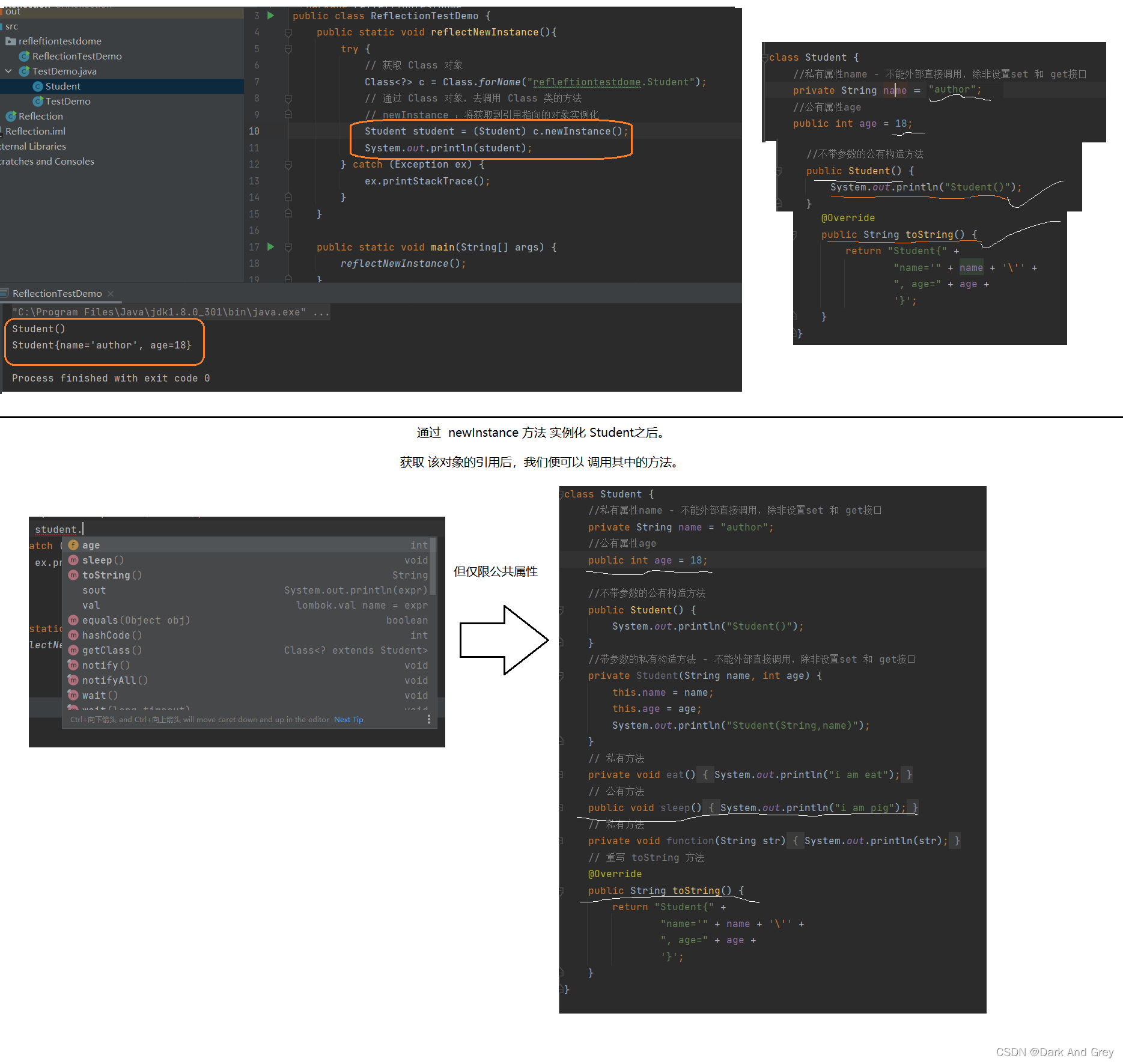Click the Next Tip link in popup

click(348, 719)
